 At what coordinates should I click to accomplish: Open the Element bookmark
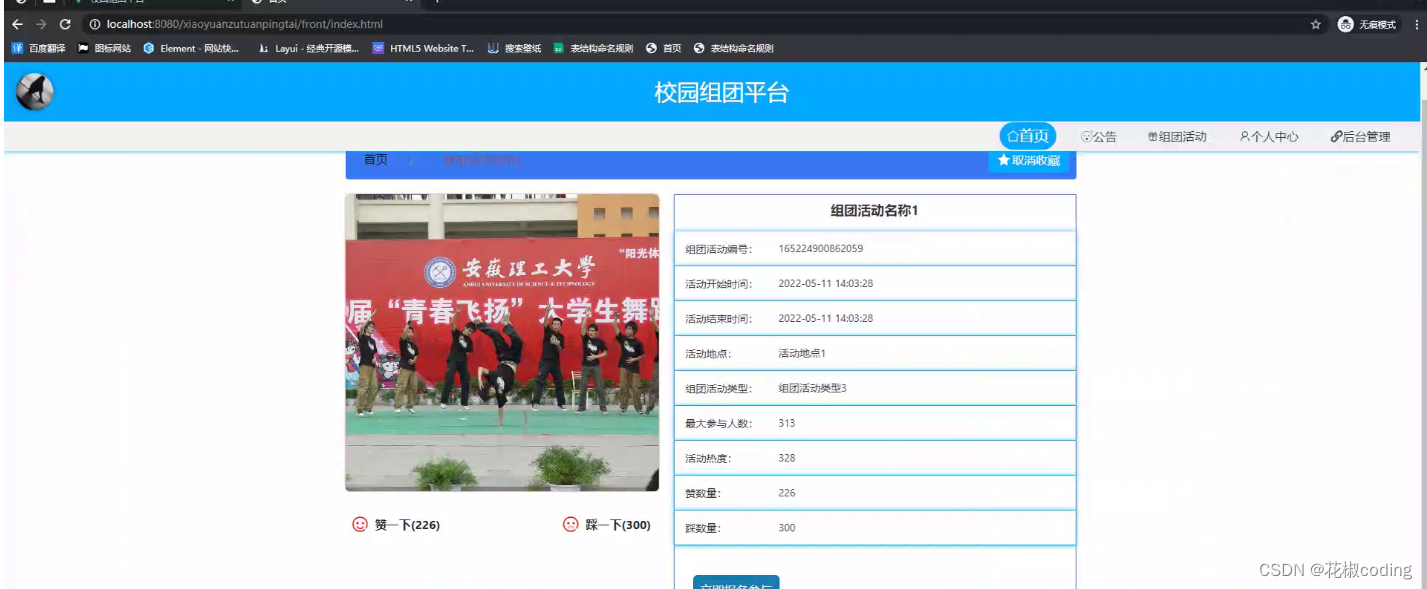click(x=191, y=48)
